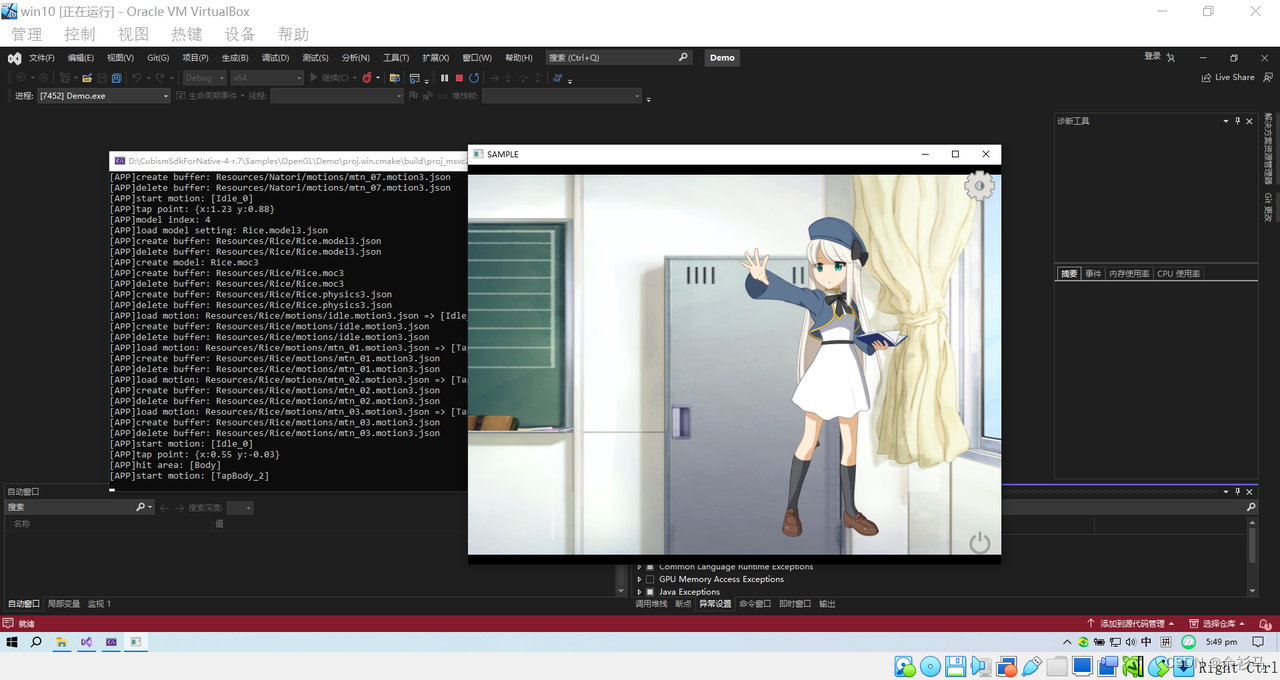Click the search magnifier icon in VS search box

click(x=683, y=58)
